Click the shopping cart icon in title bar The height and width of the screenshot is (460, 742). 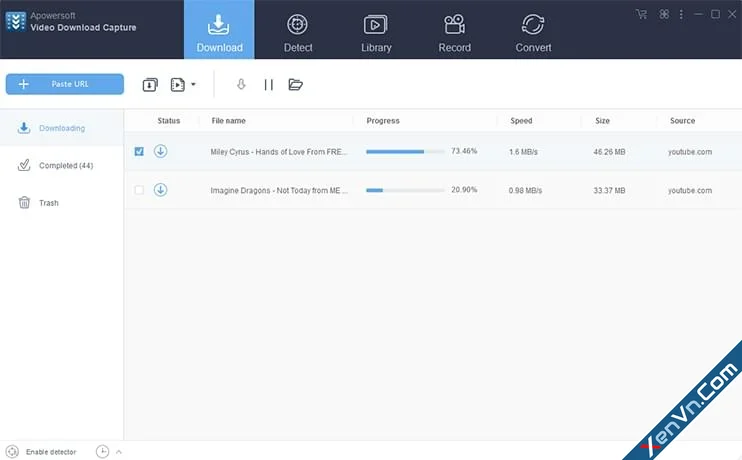point(641,14)
